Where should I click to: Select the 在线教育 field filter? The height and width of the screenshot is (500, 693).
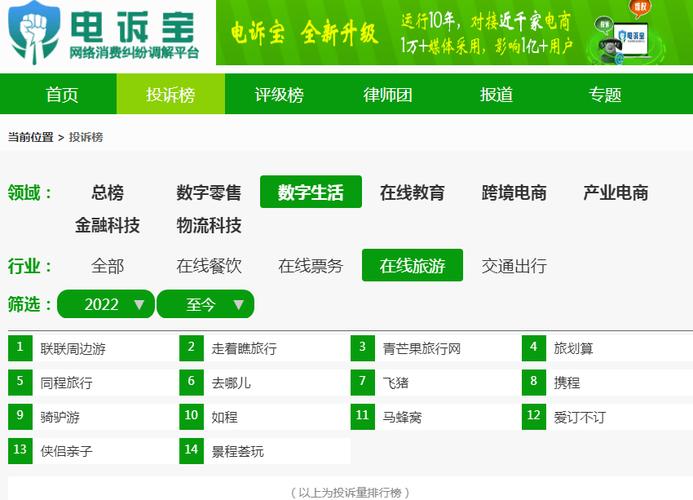coord(412,192)
